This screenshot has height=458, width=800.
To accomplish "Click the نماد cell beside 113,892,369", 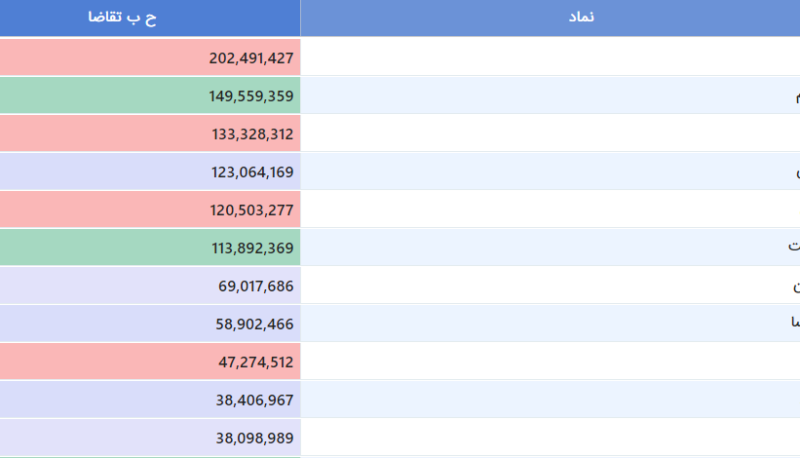I will tap(550, 248).
